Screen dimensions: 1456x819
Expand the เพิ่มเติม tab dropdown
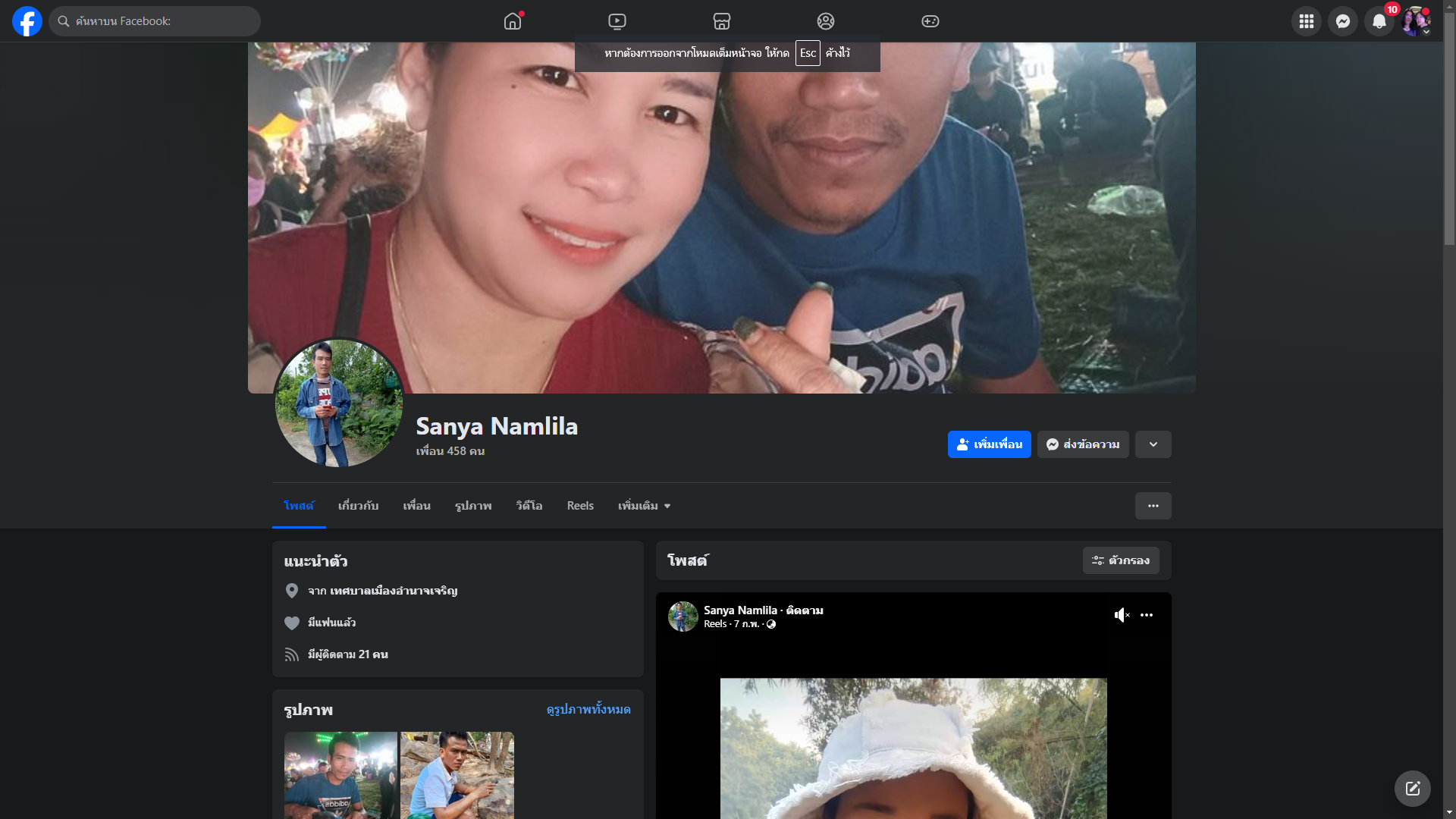tap(644, 506)
